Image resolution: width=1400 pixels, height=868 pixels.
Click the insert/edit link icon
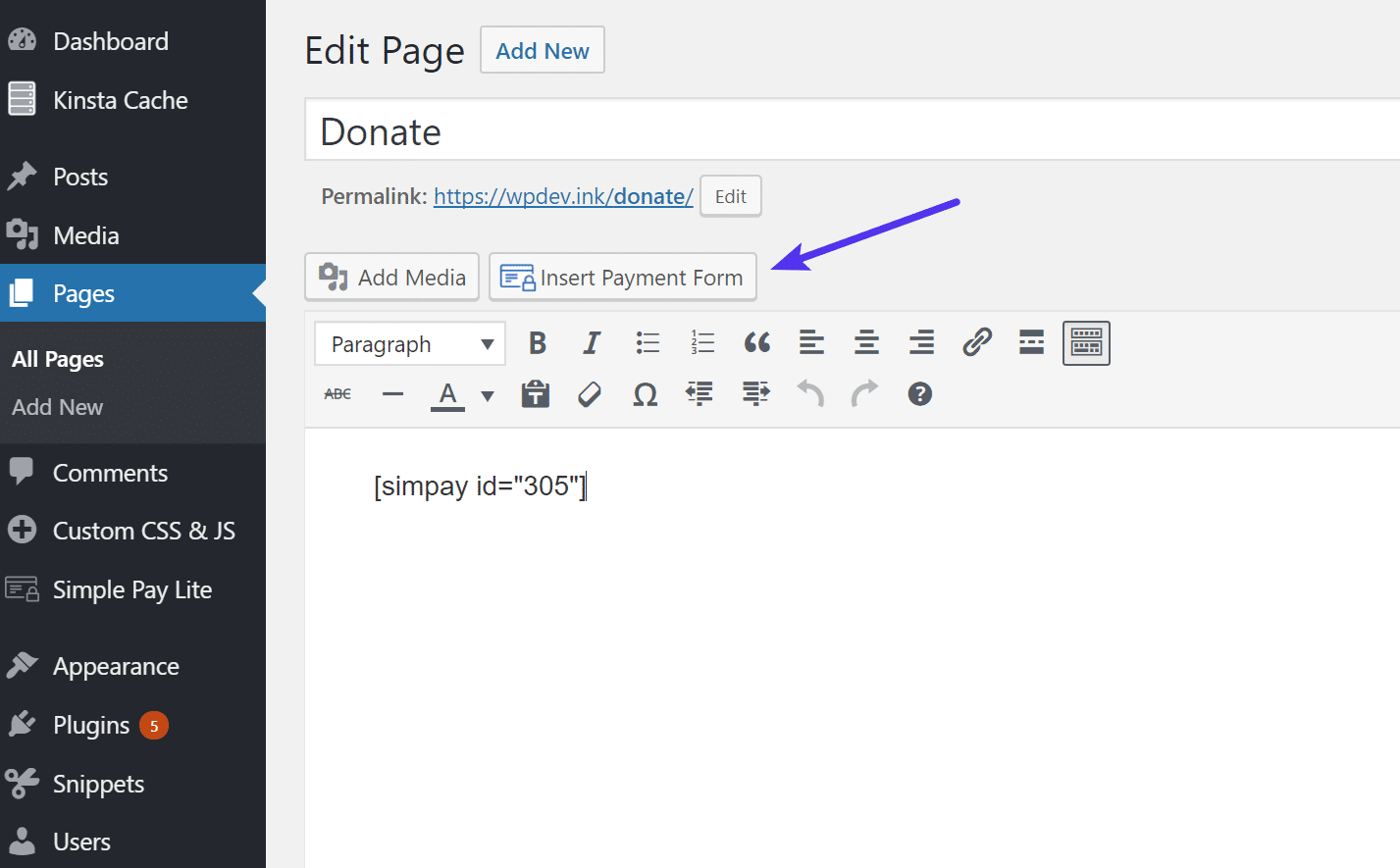[977, 343]
